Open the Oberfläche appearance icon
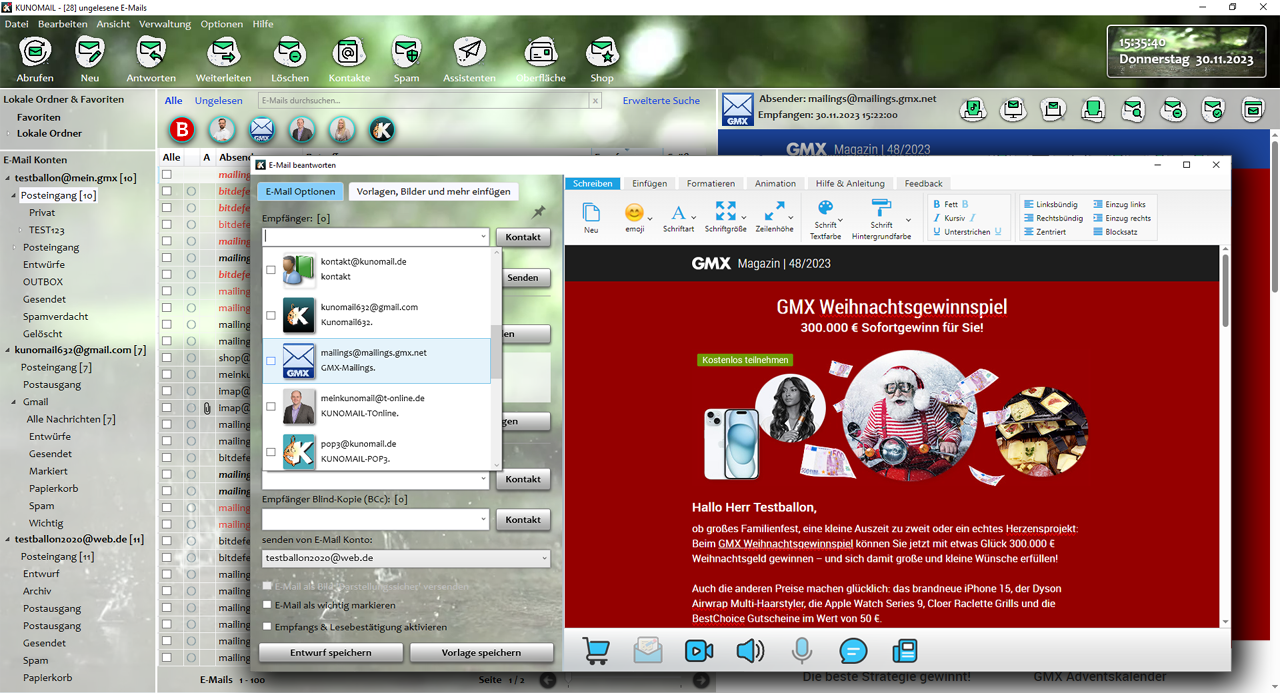 (x=541, y=51)
